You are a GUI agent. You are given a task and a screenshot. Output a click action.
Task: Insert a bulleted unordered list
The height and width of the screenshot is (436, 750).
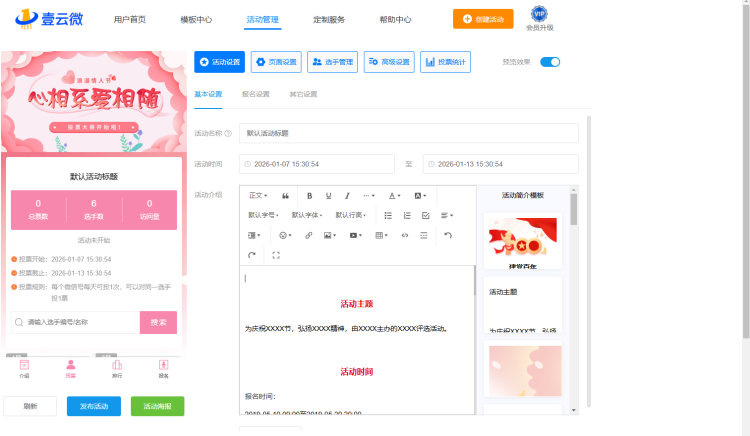point(388,215)
